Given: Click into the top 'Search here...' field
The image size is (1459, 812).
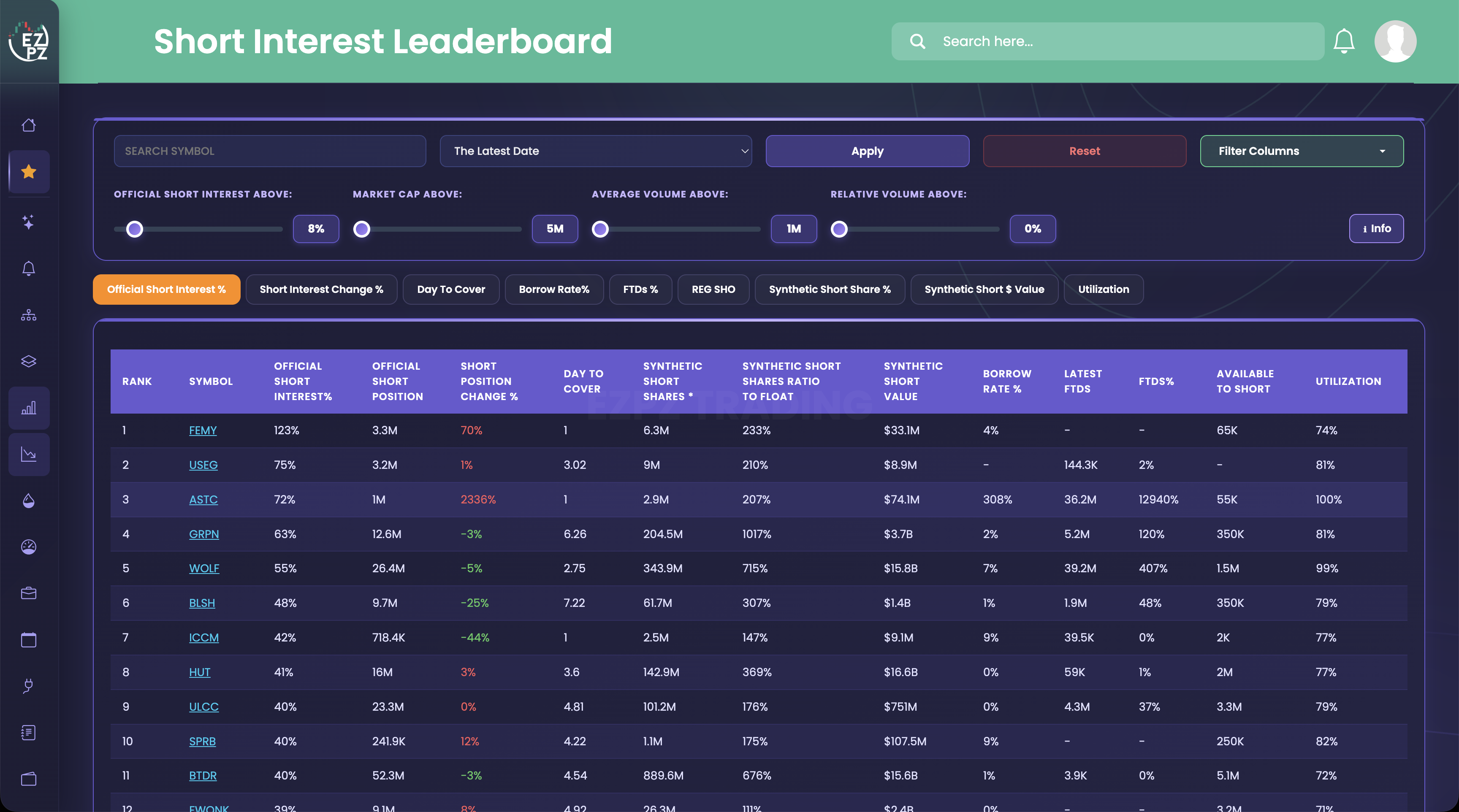Looking at the screenshot, I should tap(1108, 41).
